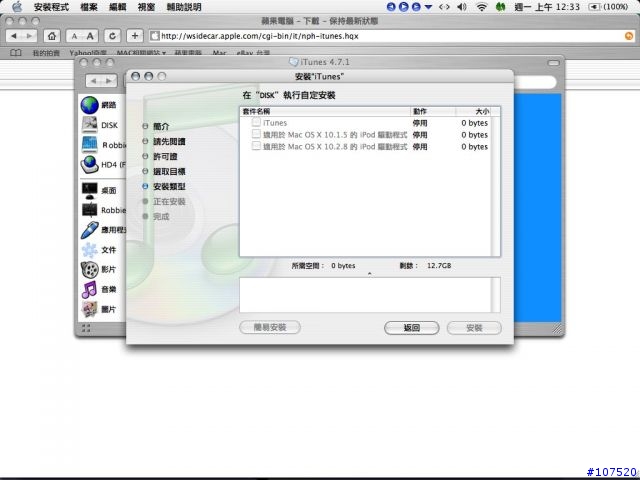This screenshot has width=640, height=480.
Task: Click the 簡介 installer step
Action: pos(161,127)
